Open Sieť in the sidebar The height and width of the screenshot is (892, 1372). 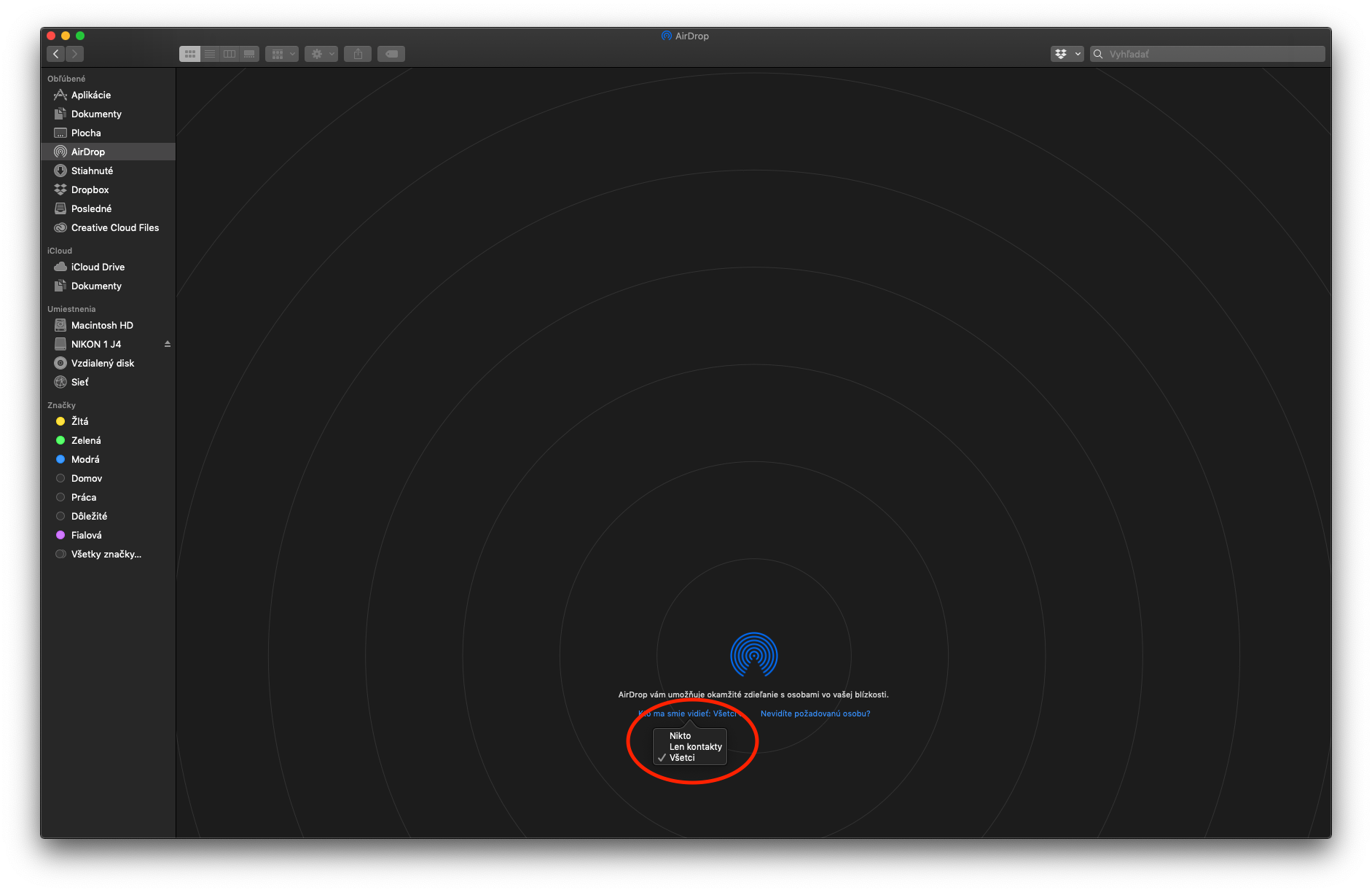[x=108, y=382]
